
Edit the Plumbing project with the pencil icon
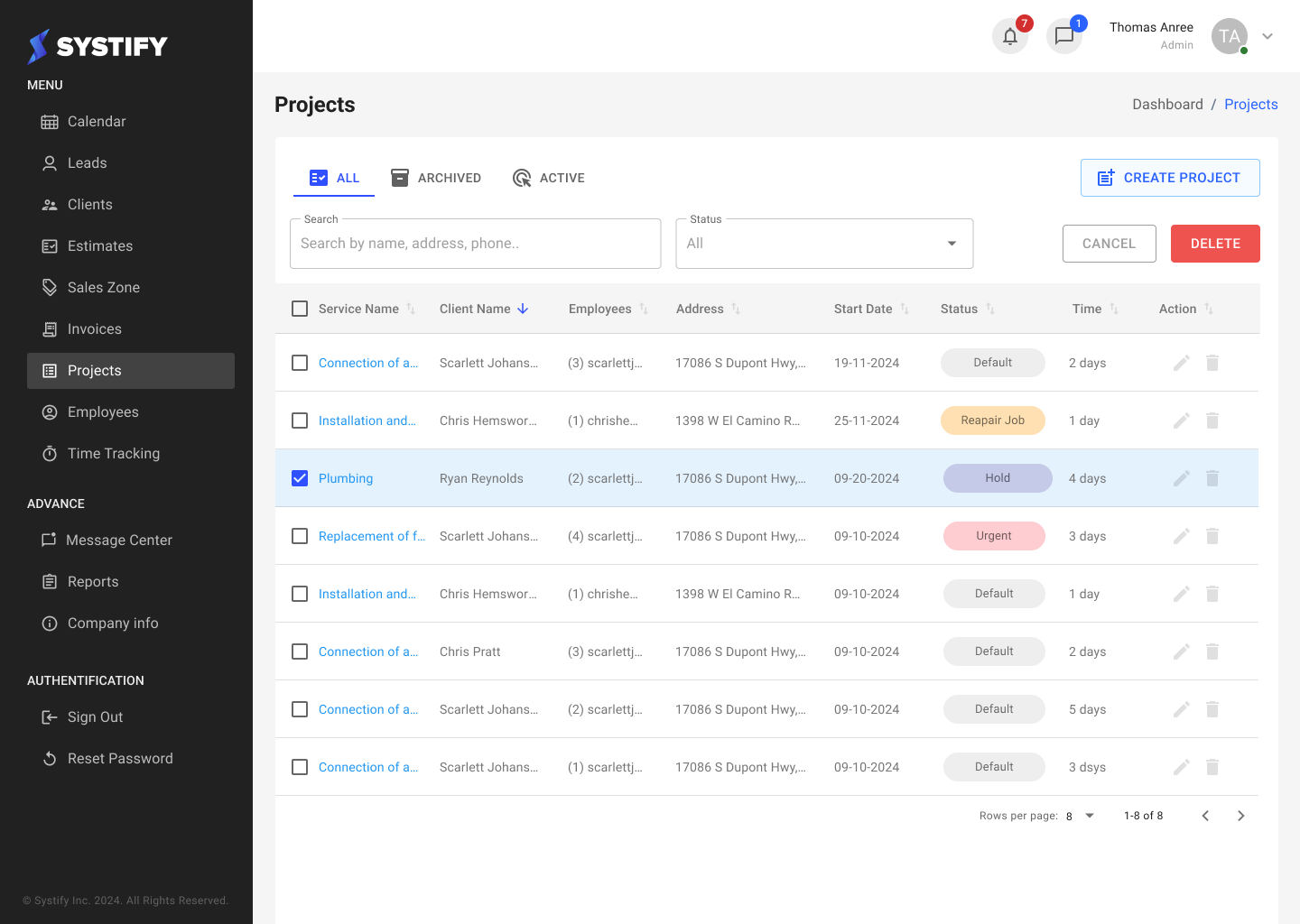click(x=1182, y=477)
